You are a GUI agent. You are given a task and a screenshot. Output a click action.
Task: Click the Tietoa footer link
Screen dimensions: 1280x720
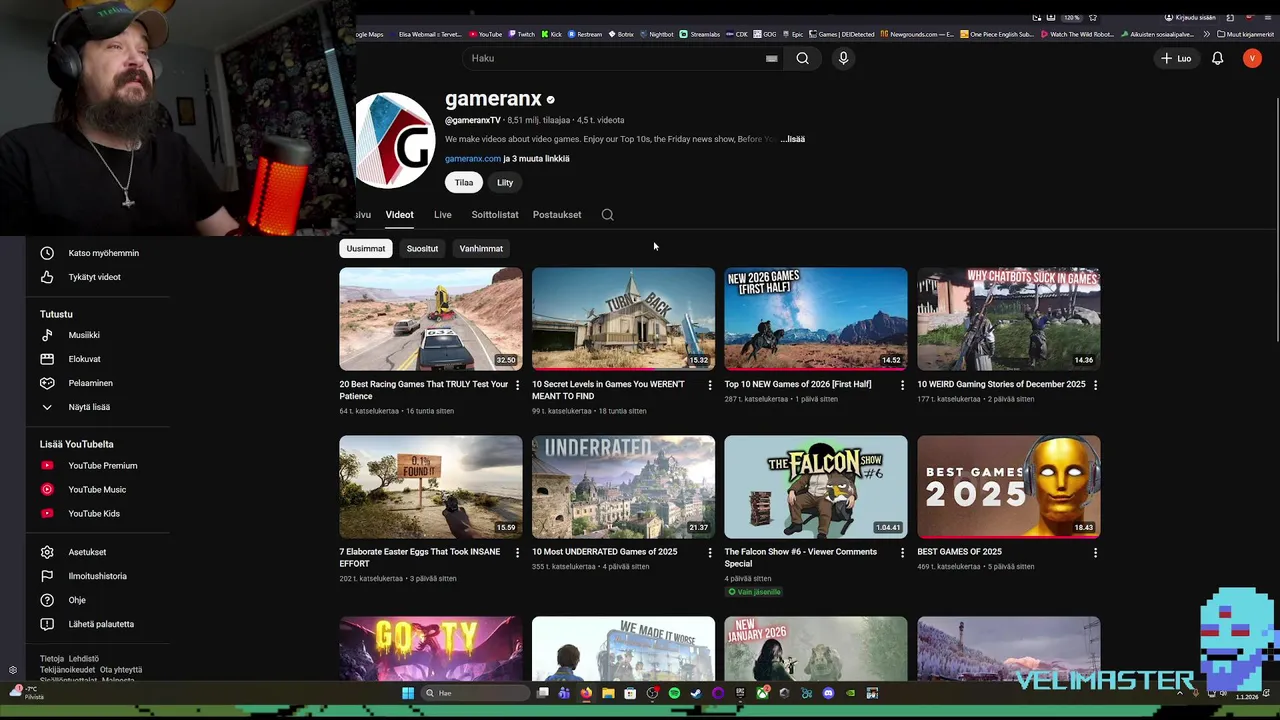click(x=51, y=659)
